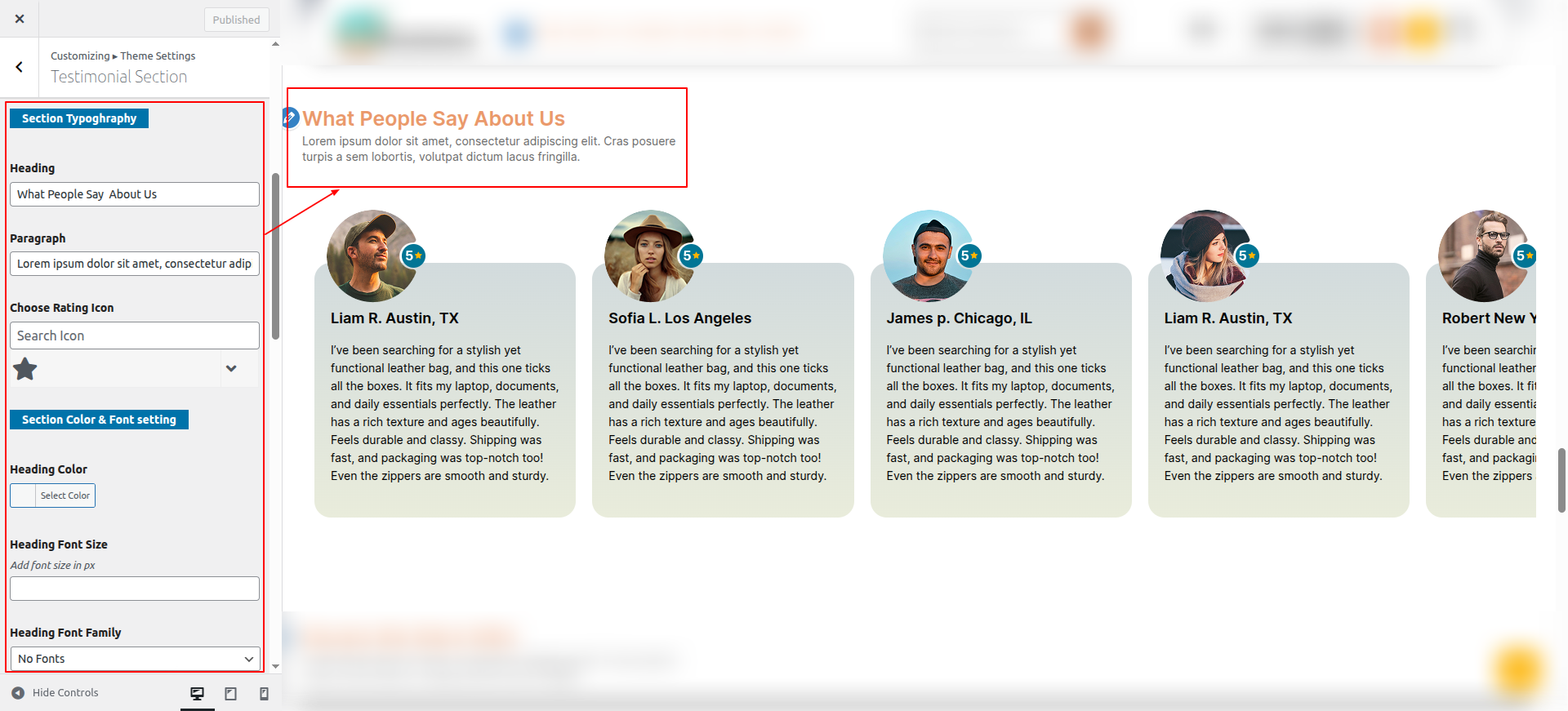Click the Search Icon input field
This screenshot has width=1568, height=711.
tap(135, 336)
